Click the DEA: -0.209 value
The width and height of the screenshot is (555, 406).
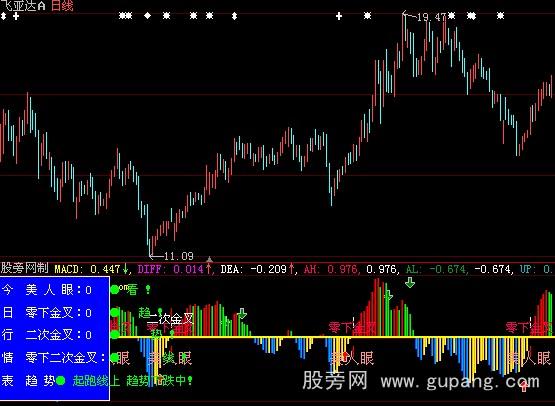pyautogui.click(x=253, y=269)
